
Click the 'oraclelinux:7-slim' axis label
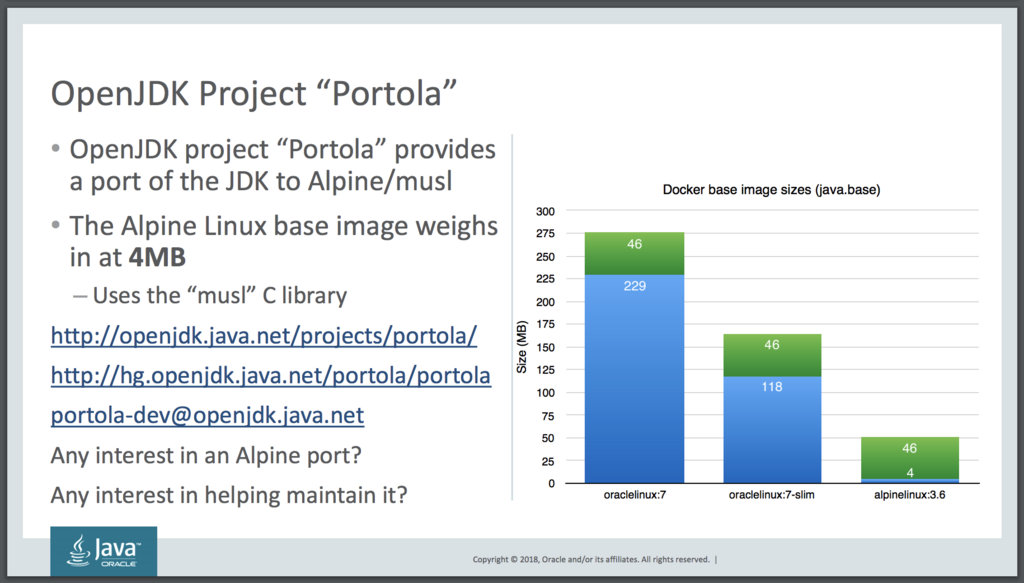(x=772, y=495)
